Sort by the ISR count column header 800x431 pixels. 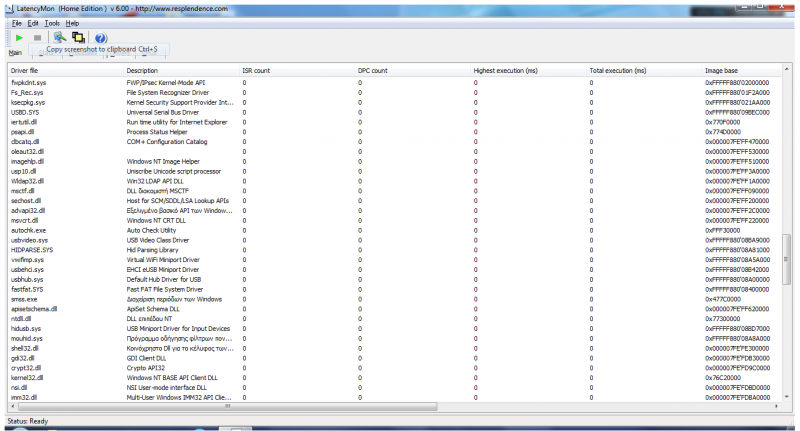[256, 71]
